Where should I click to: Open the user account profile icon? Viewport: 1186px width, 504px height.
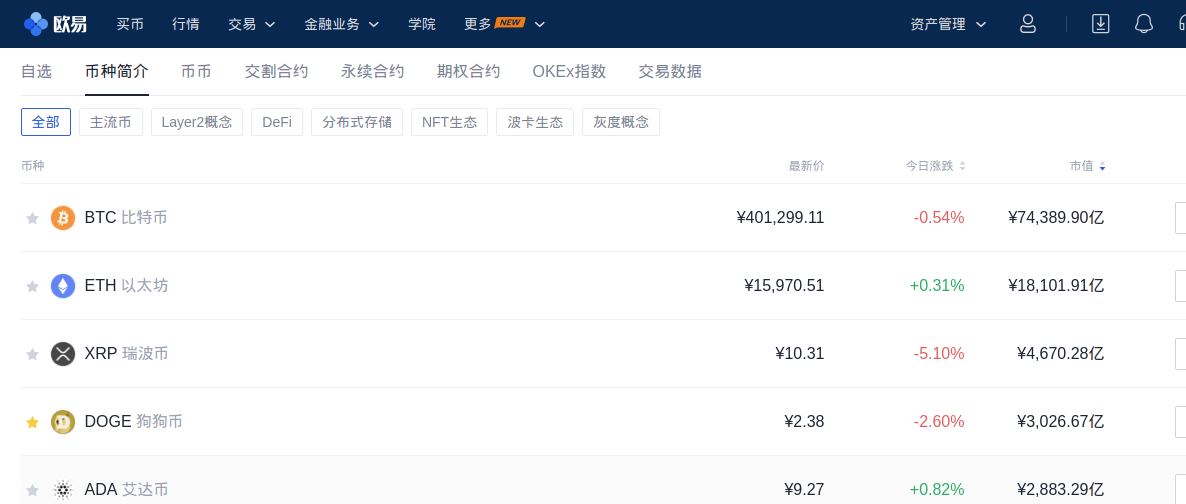pos(1027,23)
